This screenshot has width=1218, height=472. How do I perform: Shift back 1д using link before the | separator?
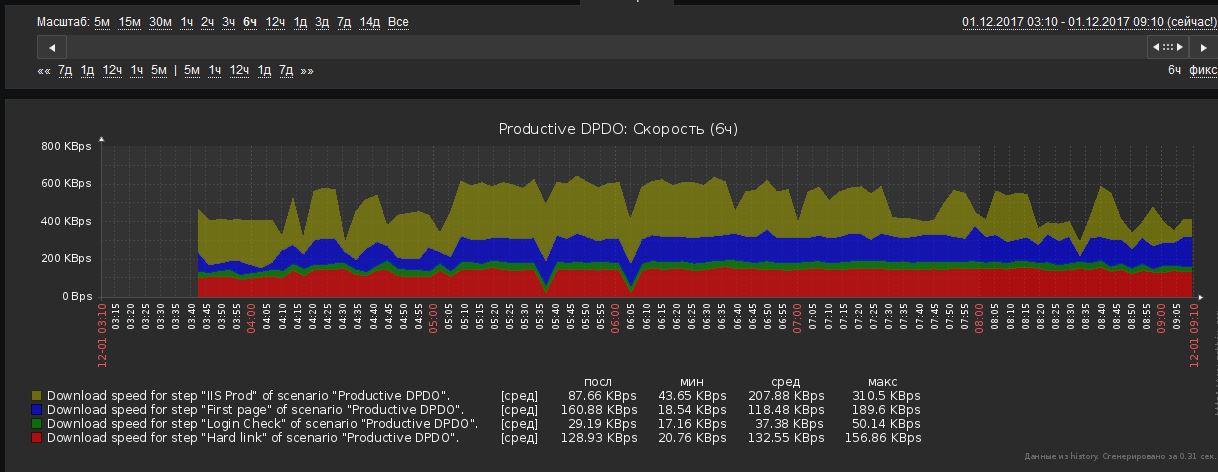point(87,70)
